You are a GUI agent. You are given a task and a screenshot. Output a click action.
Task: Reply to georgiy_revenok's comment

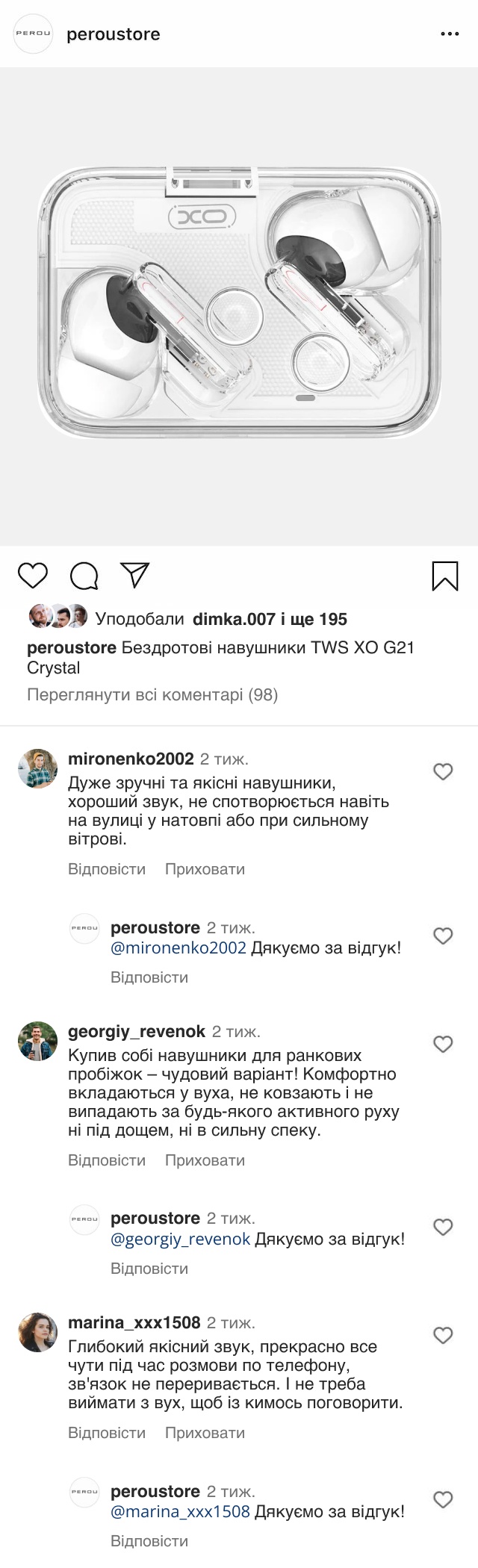click(x=107, y=1160)
